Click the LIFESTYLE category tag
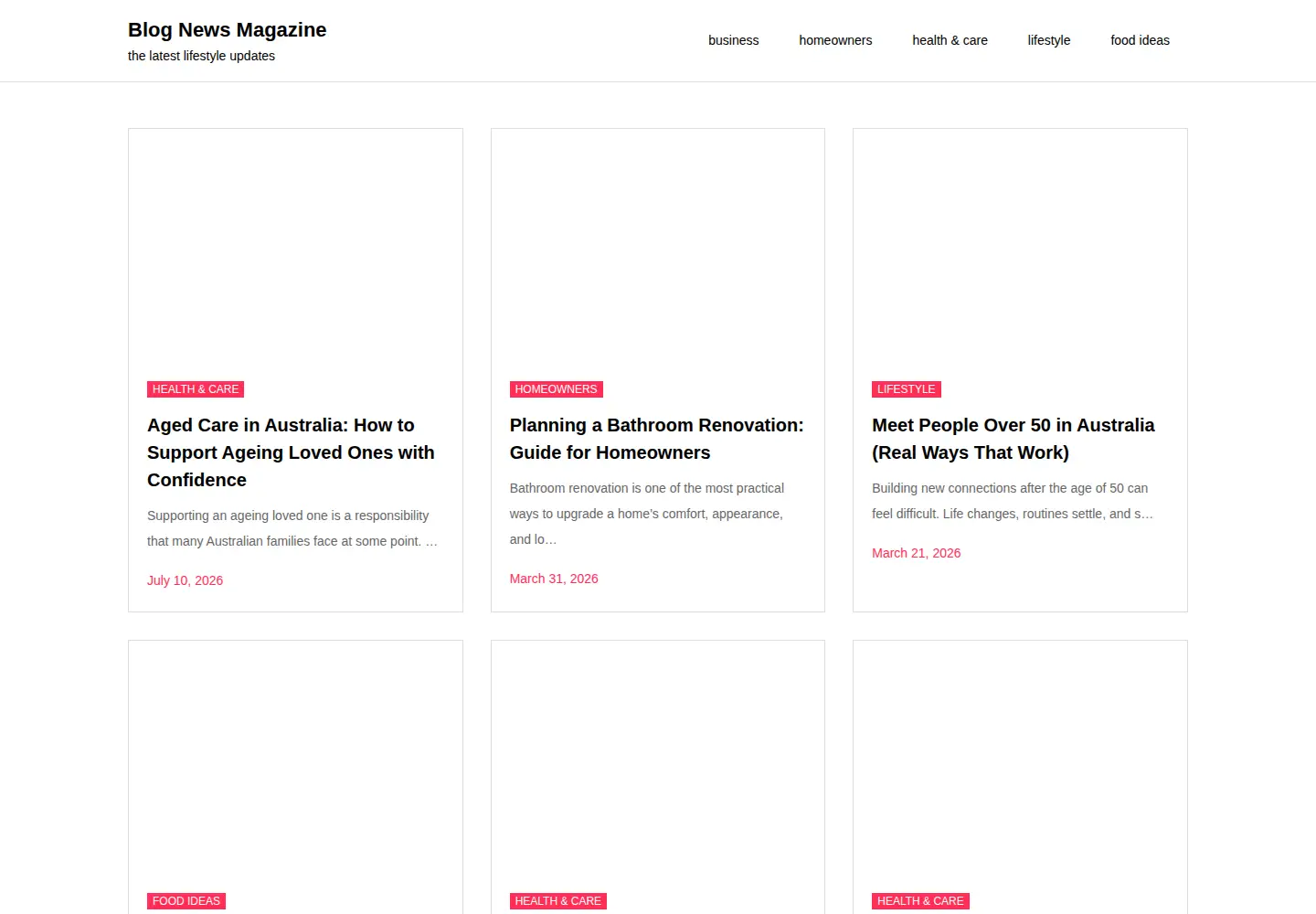Image resolution: width=1316 pixels, height=914 pixels. click(906, 389)
